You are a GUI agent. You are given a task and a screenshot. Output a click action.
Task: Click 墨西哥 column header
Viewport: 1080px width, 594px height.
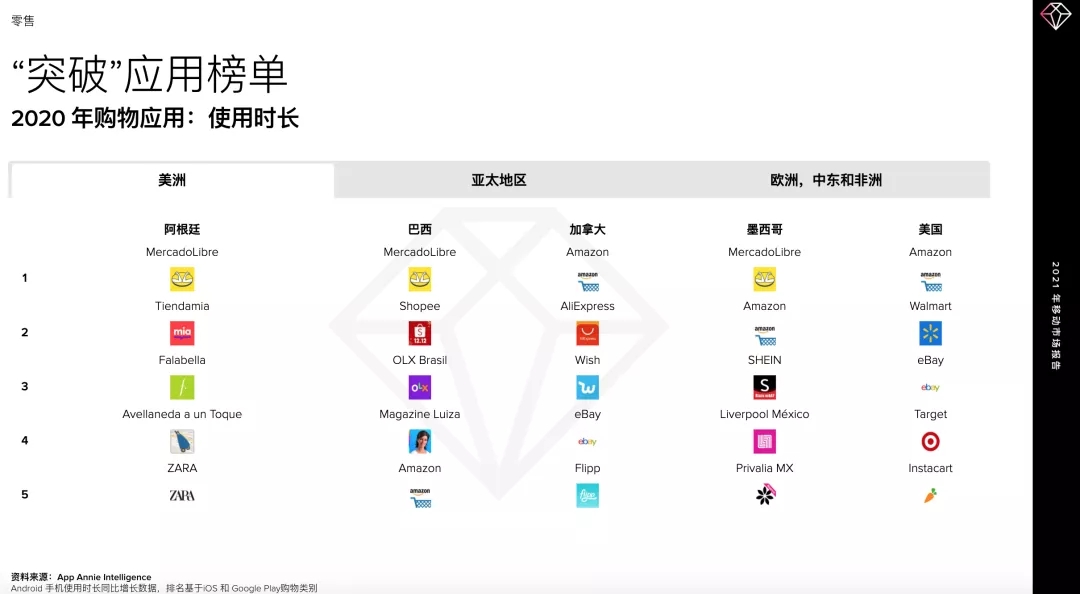[765, 229]
